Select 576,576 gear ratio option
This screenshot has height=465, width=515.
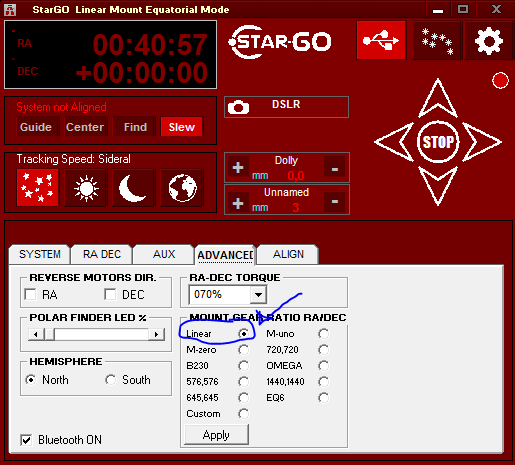click(x=244, y=381)
